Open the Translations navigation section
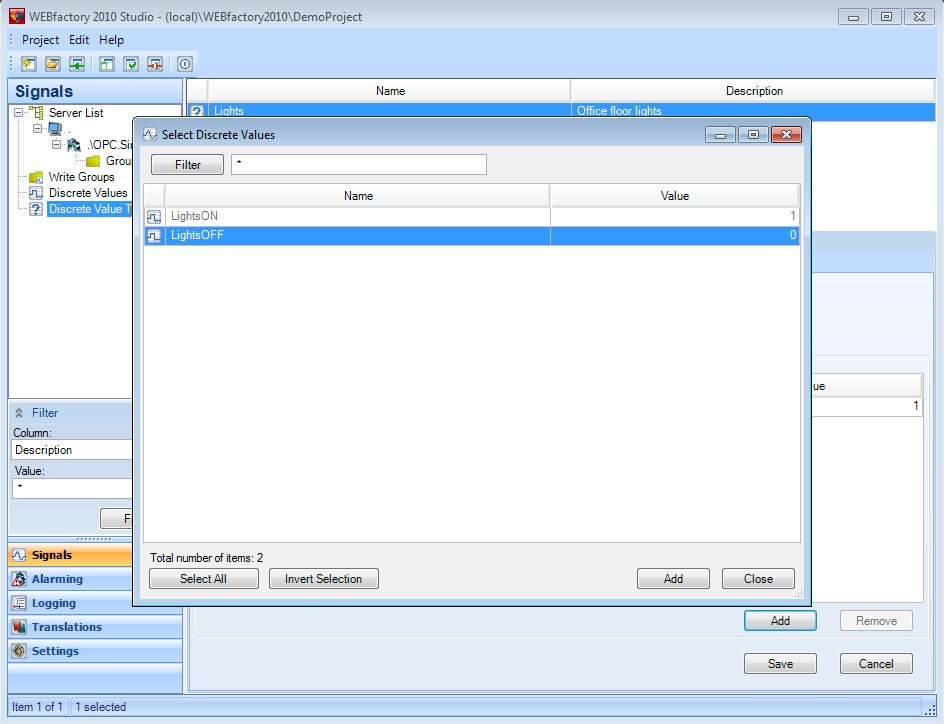Screen dimensions: 944x724 click(66, 627)
